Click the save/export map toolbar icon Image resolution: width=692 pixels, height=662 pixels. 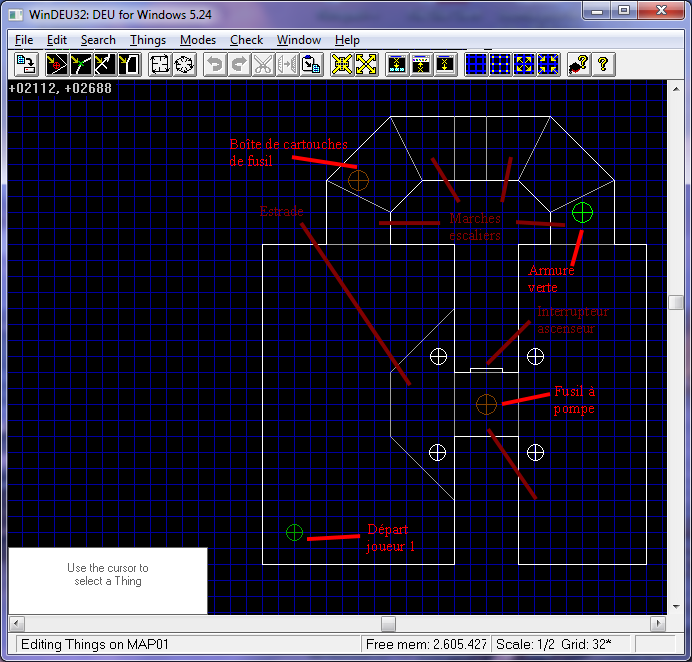26,64
